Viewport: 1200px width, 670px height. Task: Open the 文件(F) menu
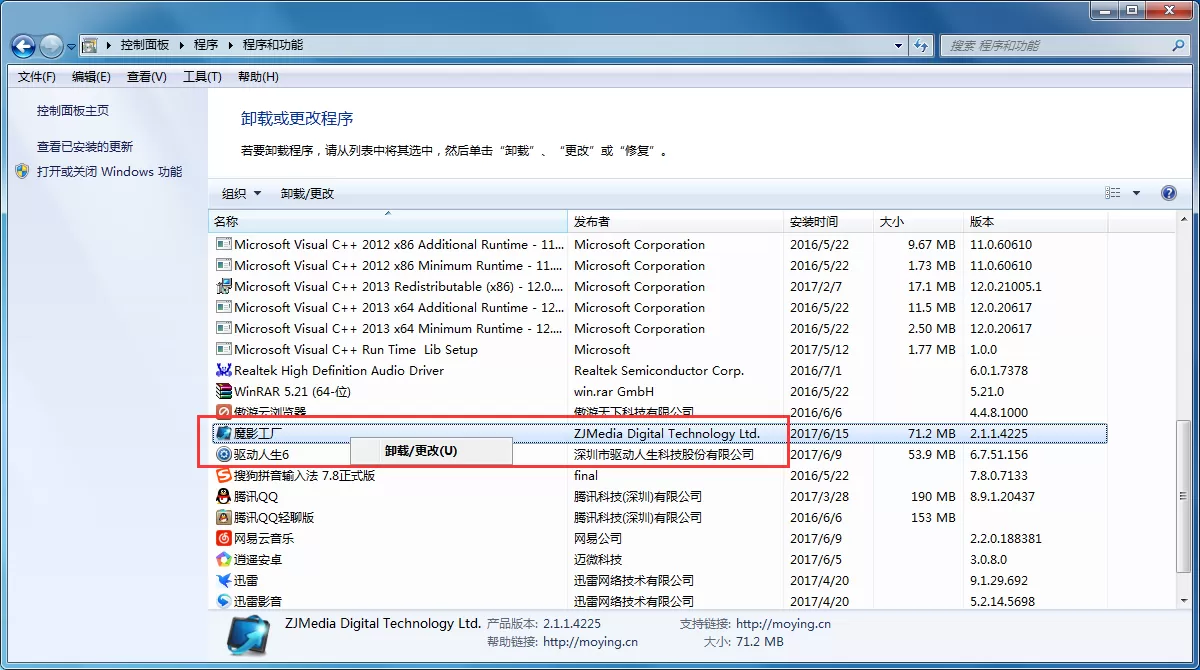click(x=37, y=77)
